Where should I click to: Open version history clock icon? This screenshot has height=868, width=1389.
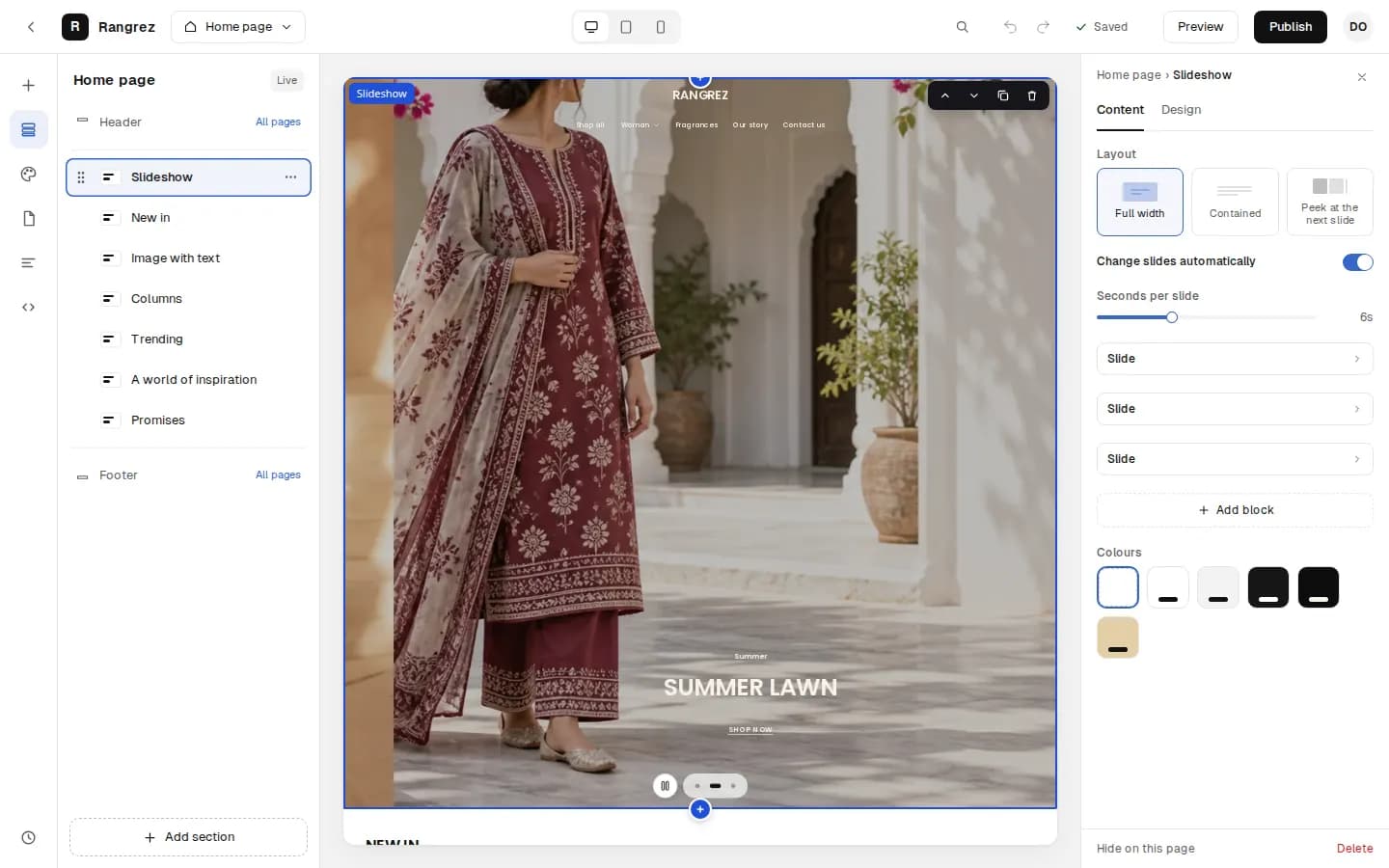pyautogui.click(x=29, y=838)
